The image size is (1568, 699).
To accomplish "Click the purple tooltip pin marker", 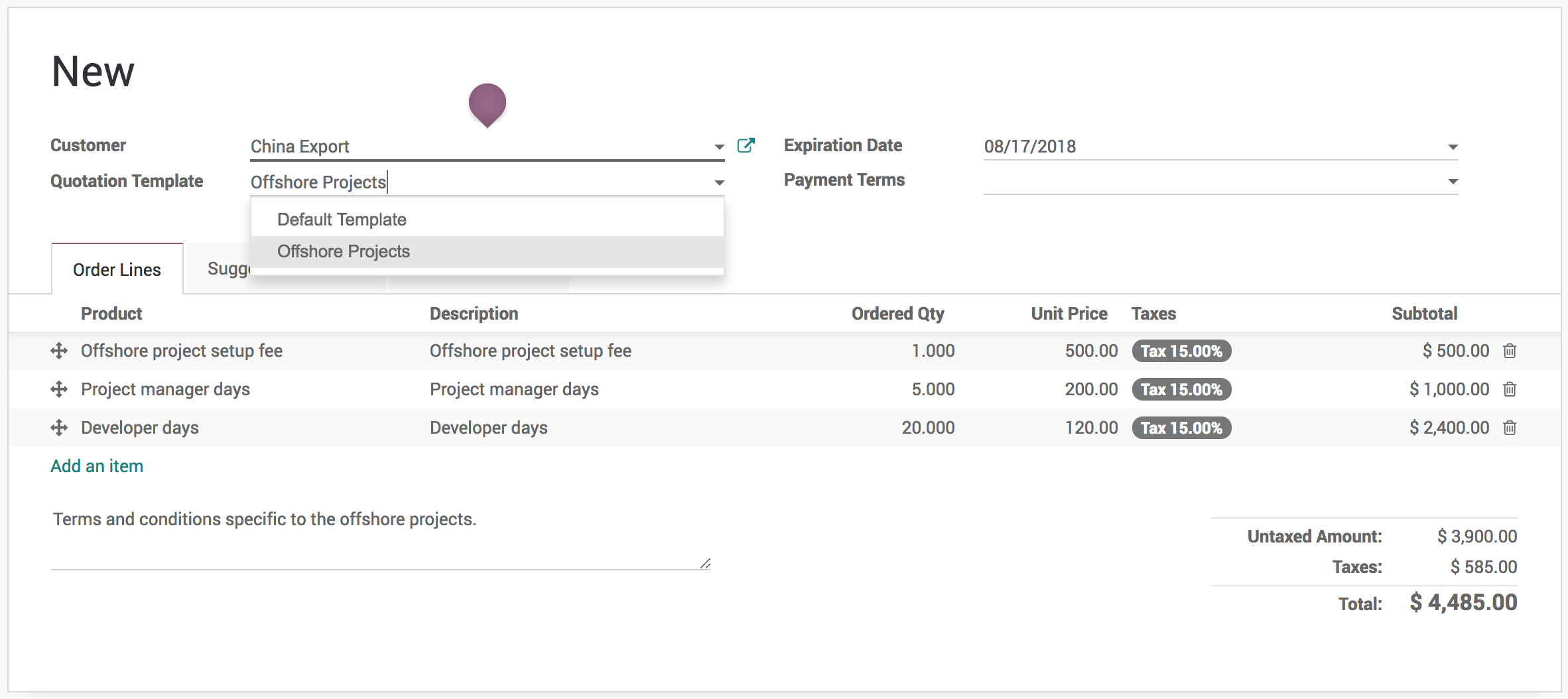I will [x=487, y=103].
